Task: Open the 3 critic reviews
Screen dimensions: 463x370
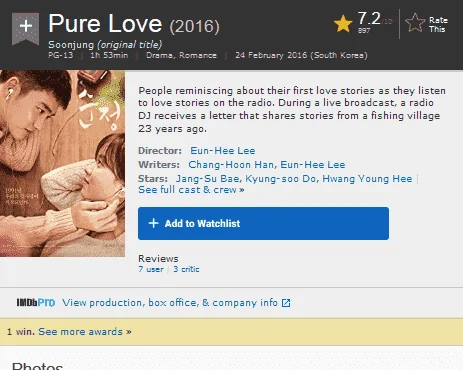Action: click(186, 269)
